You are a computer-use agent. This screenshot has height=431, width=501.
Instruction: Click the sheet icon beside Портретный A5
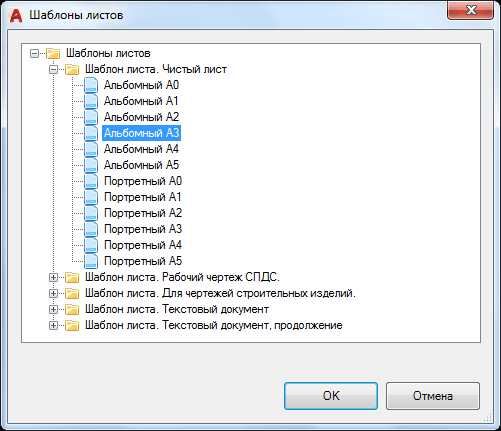pyautogui.click(x=91, y=261)
